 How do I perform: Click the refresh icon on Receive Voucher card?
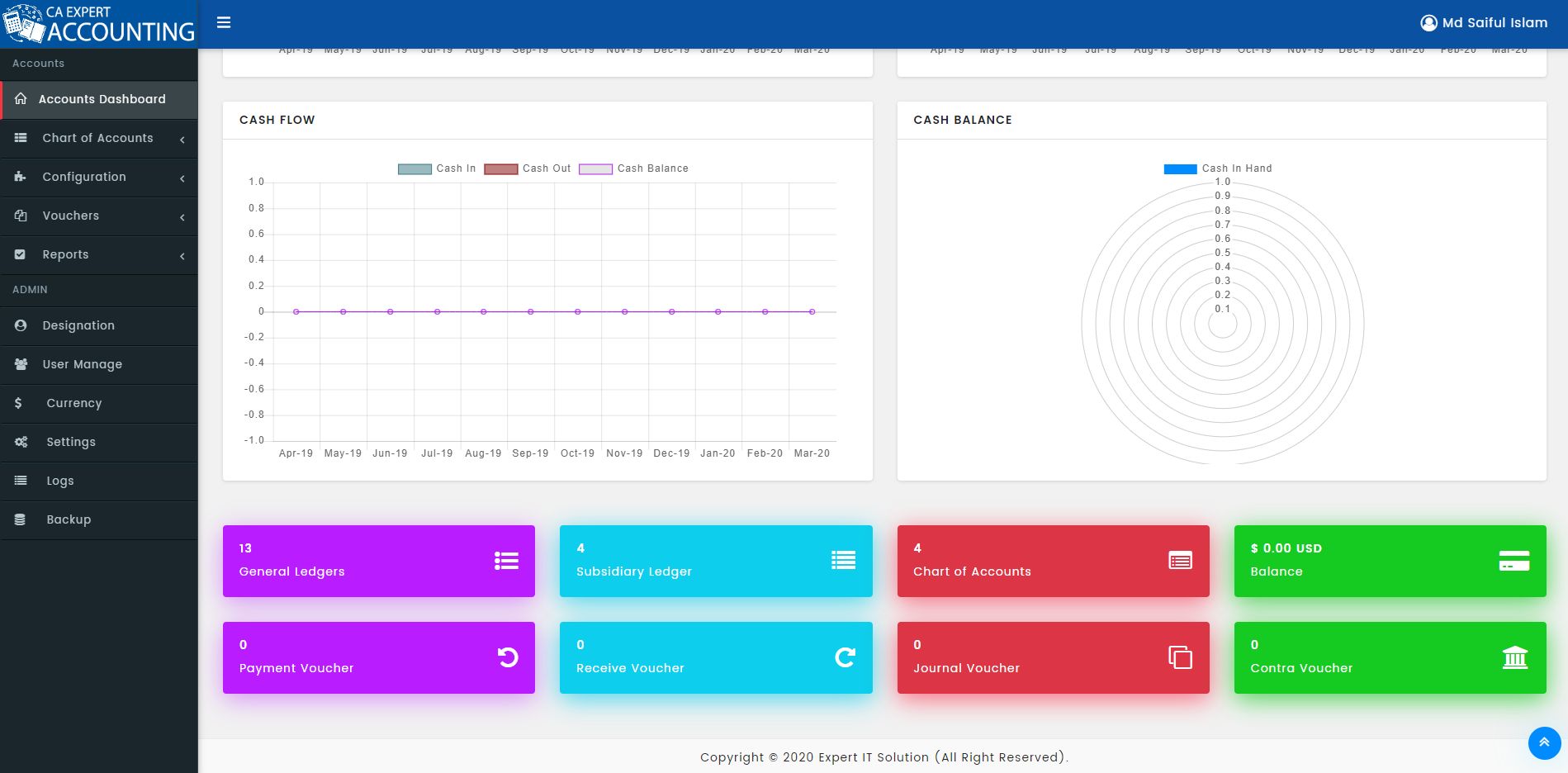[x=845, y=657]
